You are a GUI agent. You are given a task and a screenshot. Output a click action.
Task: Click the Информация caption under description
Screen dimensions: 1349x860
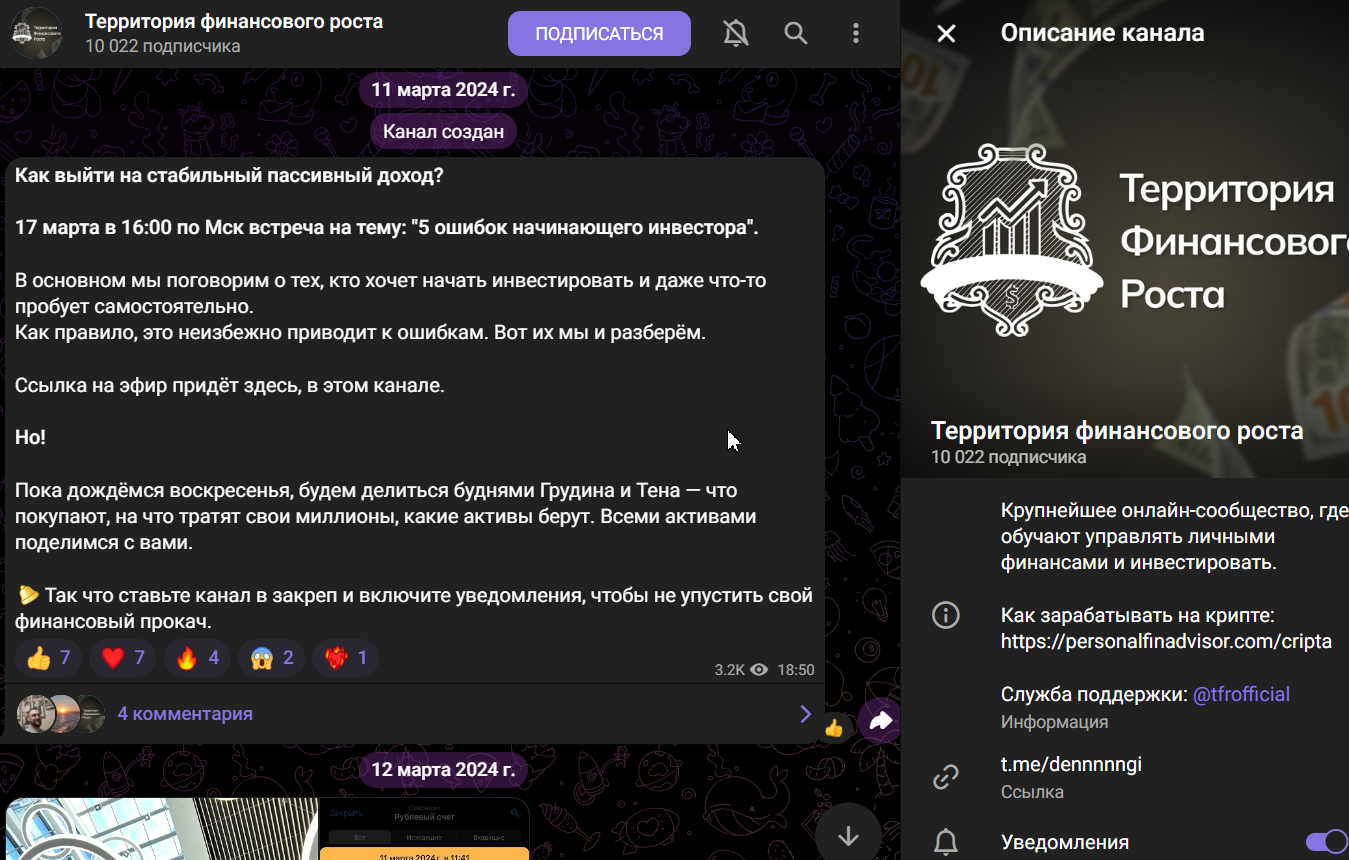[x=1054, y=721]
